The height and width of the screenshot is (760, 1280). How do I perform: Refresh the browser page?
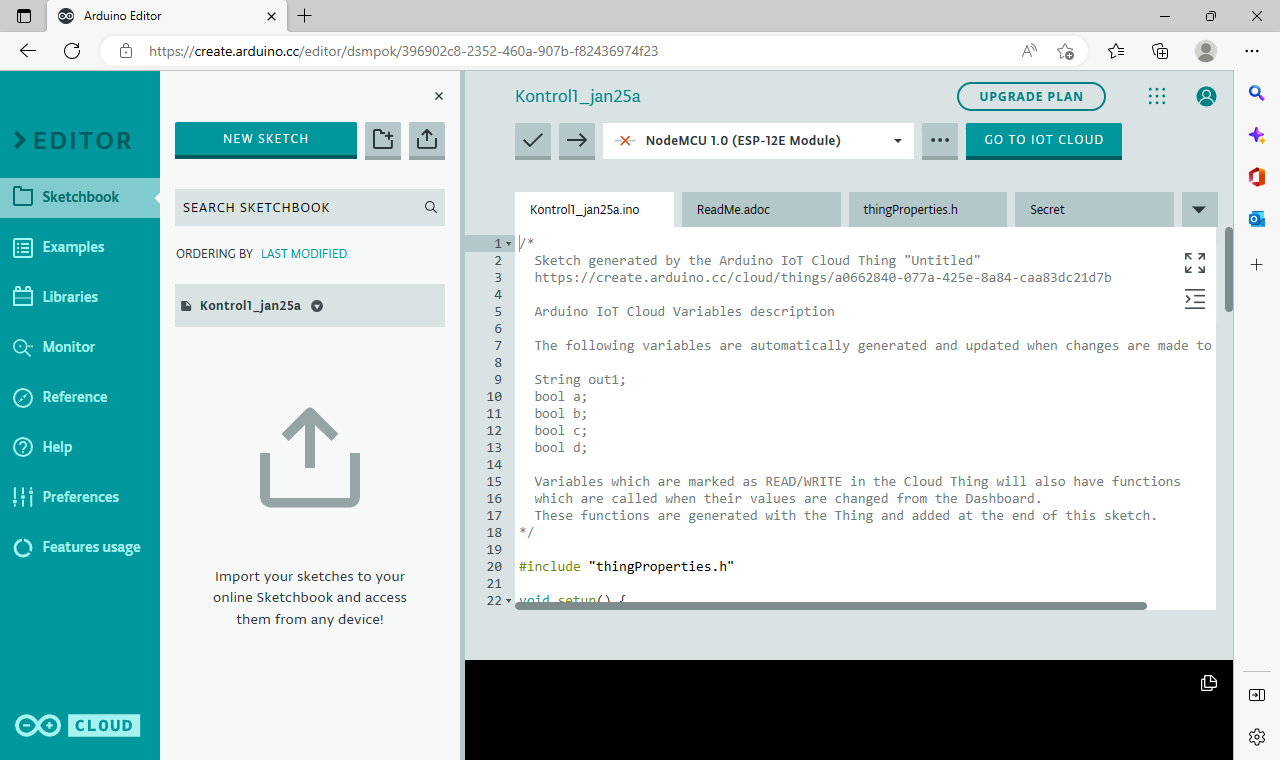click(x=72, y=51)
